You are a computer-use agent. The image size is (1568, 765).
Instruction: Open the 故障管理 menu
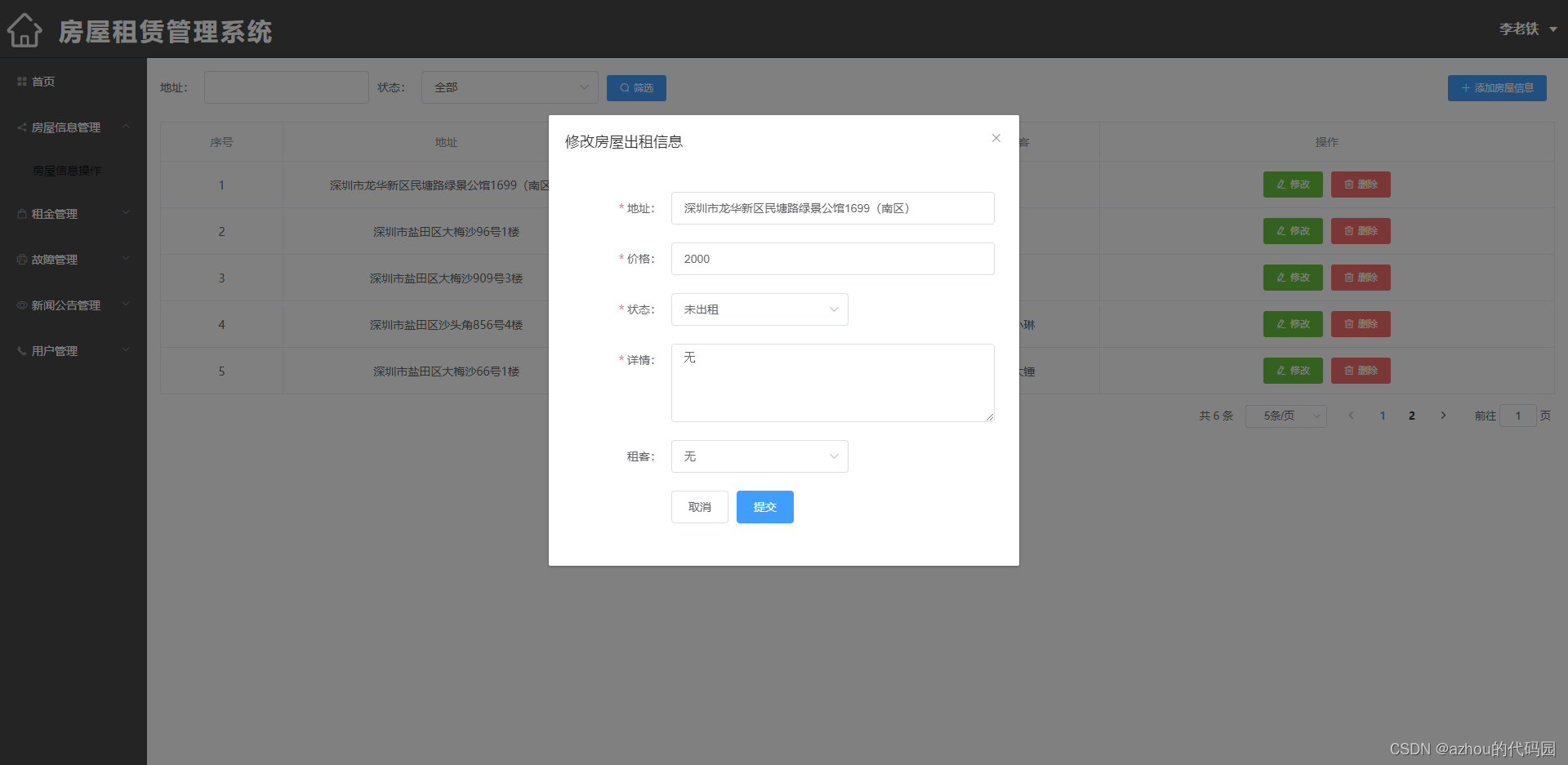[x=73, y=260]
